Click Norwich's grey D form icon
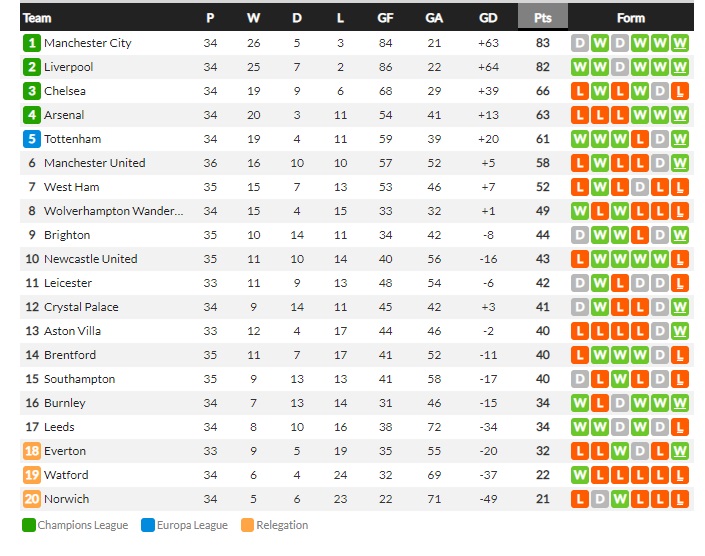Screen dimensions: 705x556 pyautogui.click(x=599, y=499)
